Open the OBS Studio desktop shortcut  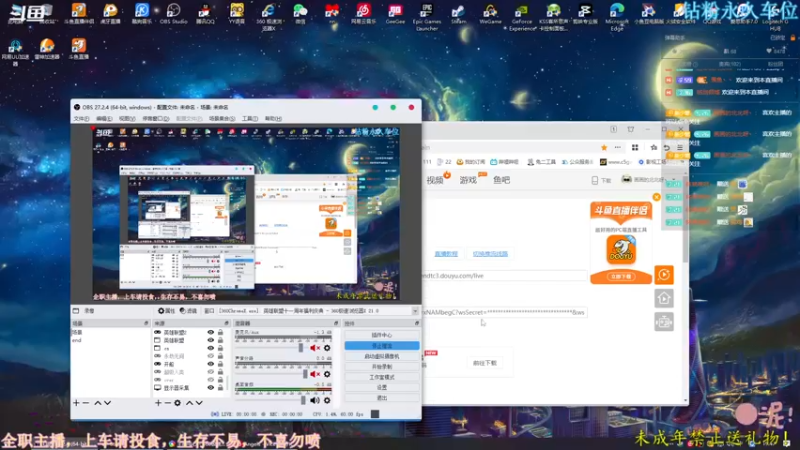coord(173,14)
